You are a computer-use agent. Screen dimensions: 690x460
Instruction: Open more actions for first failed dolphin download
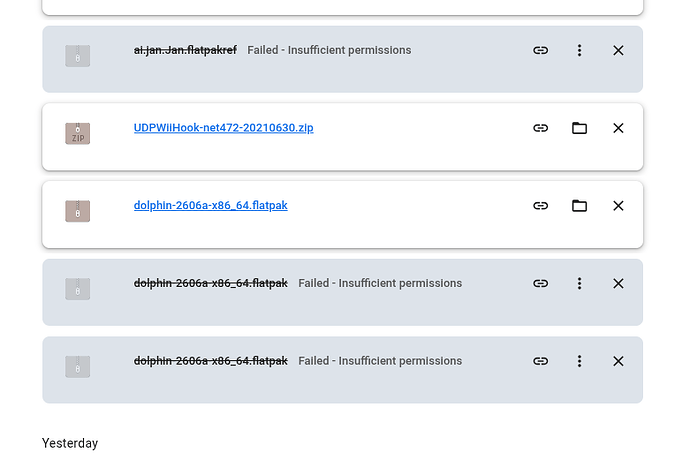tap(579, 283)
